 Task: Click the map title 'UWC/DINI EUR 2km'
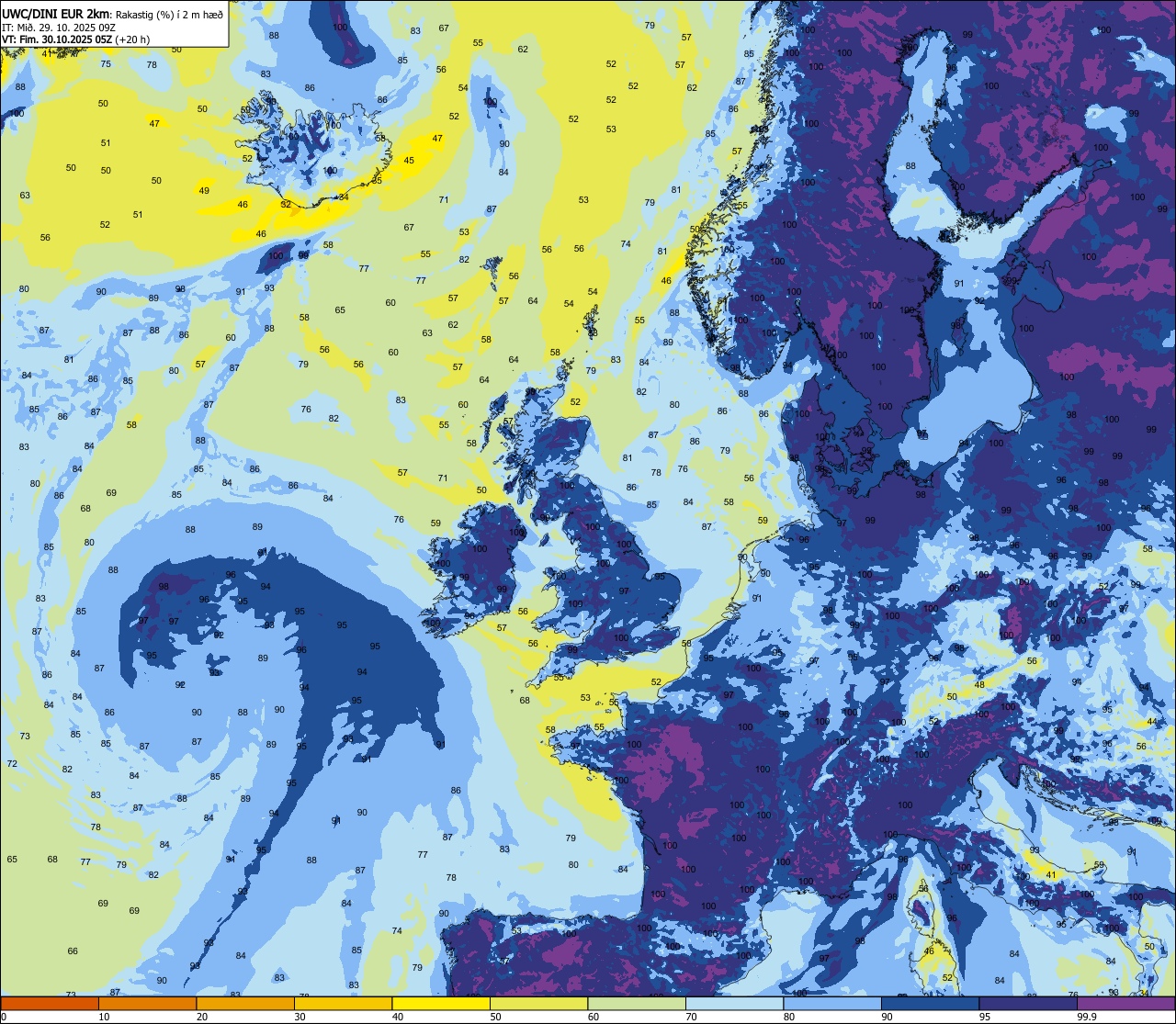click(56, 13)
